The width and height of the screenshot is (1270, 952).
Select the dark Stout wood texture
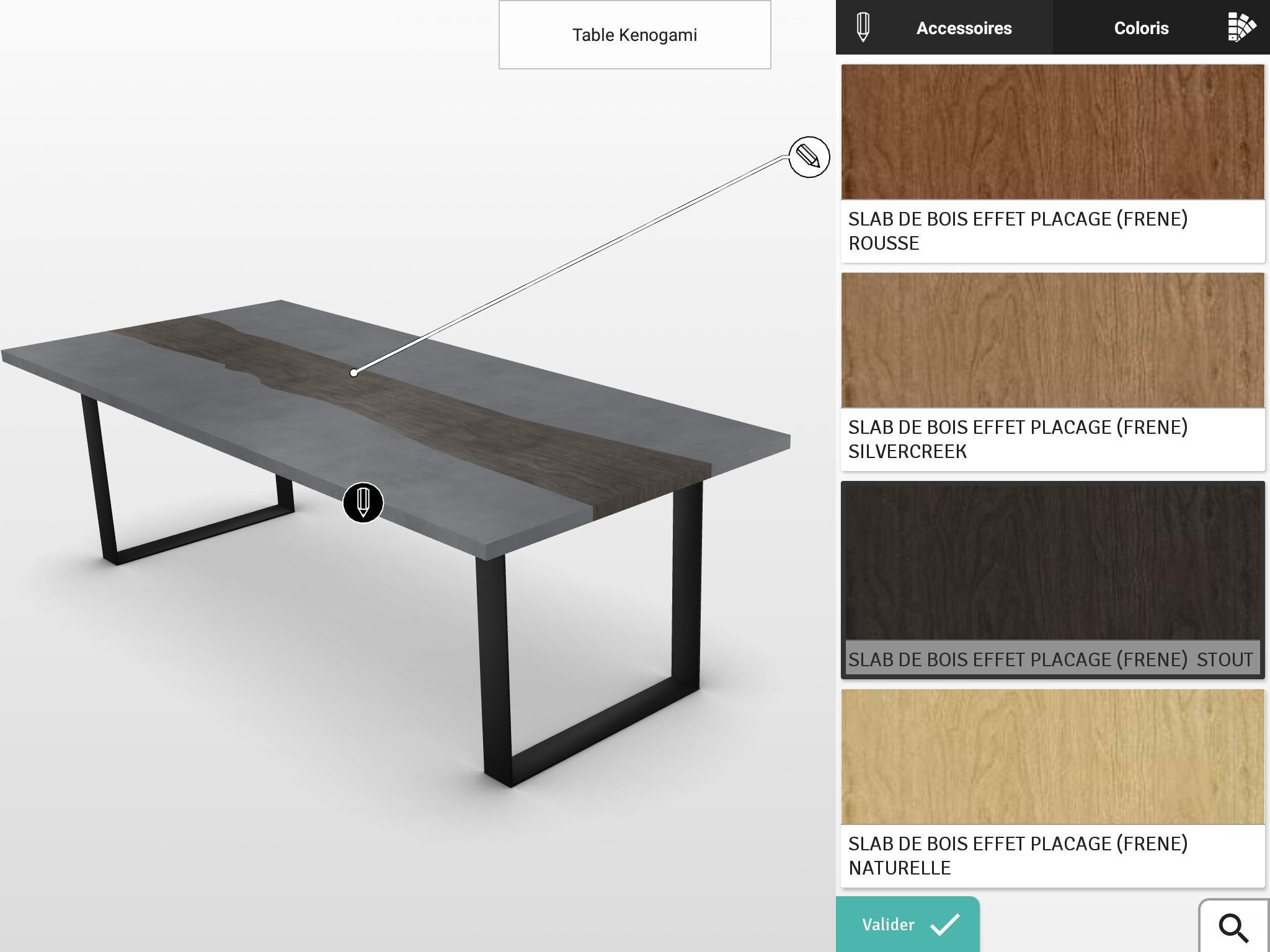(x=1052, y=561)
